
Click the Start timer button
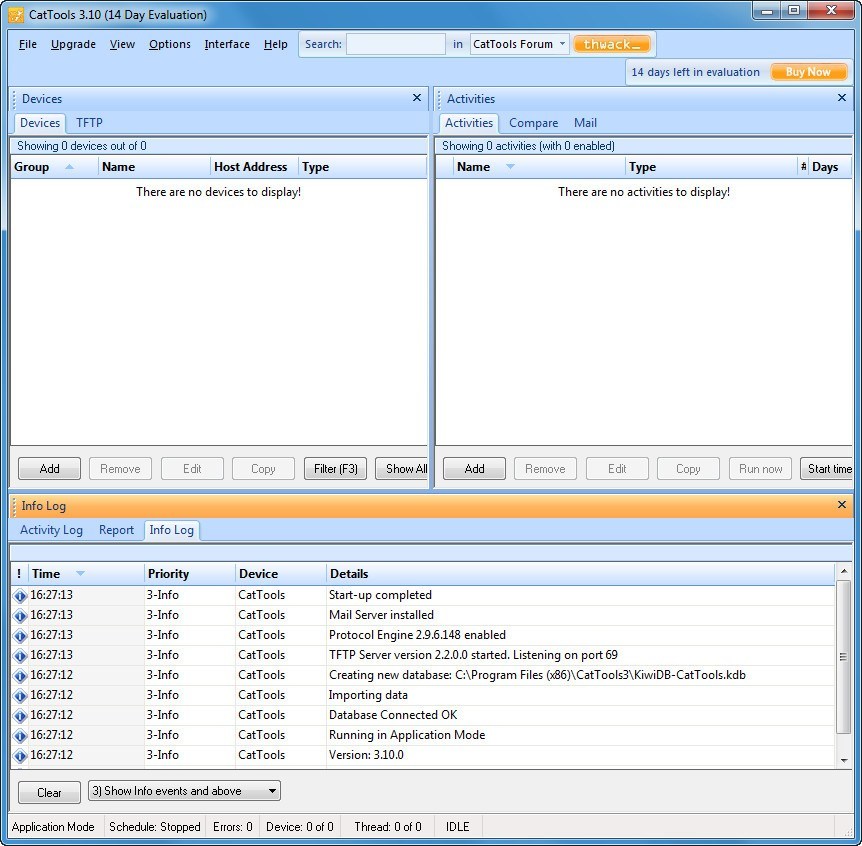(826, 469)
